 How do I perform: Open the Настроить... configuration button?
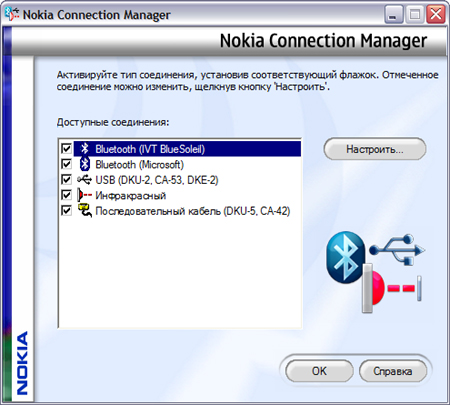375,149
